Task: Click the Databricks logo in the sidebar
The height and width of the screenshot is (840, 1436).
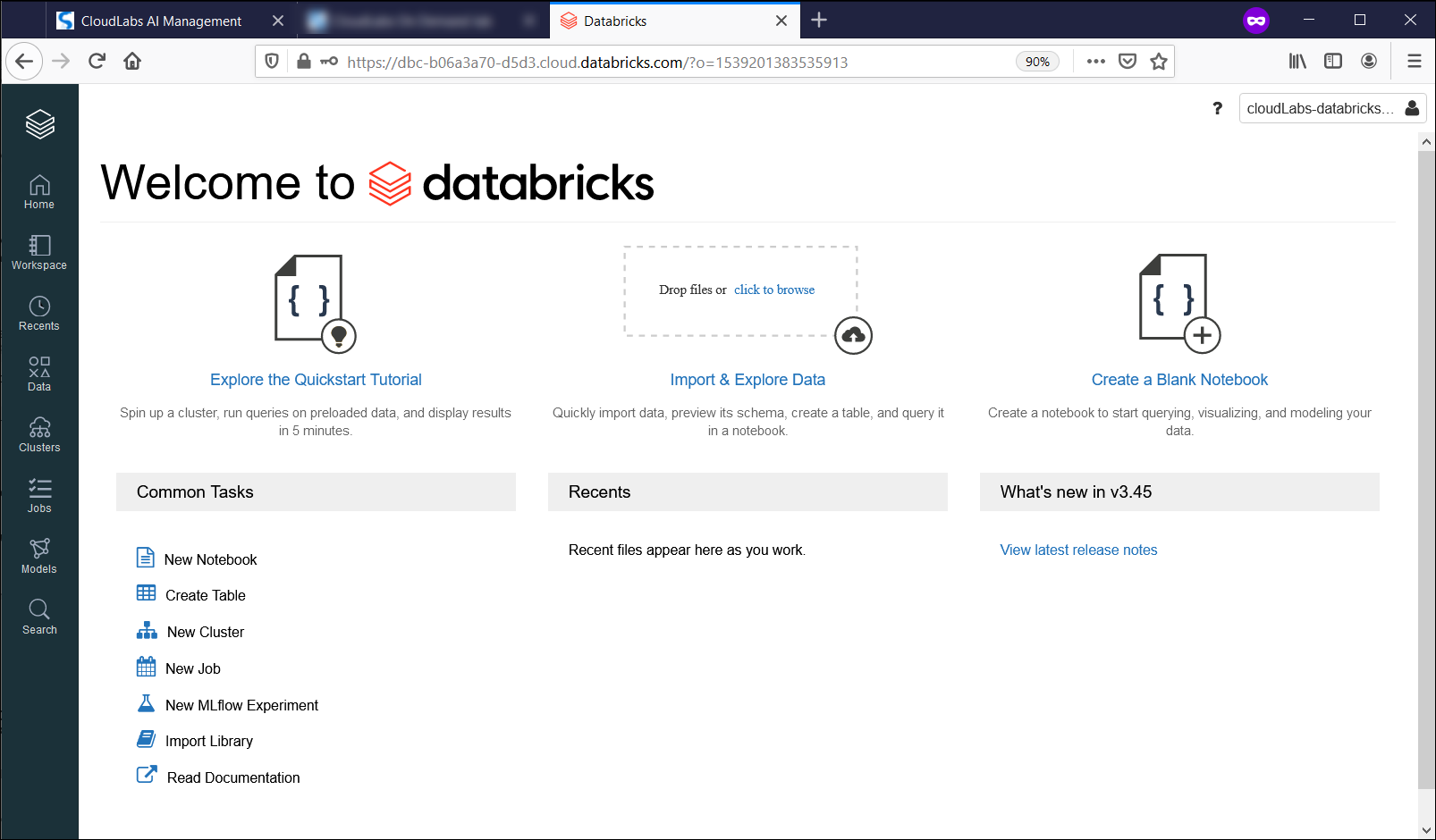Action: [39, 124]
